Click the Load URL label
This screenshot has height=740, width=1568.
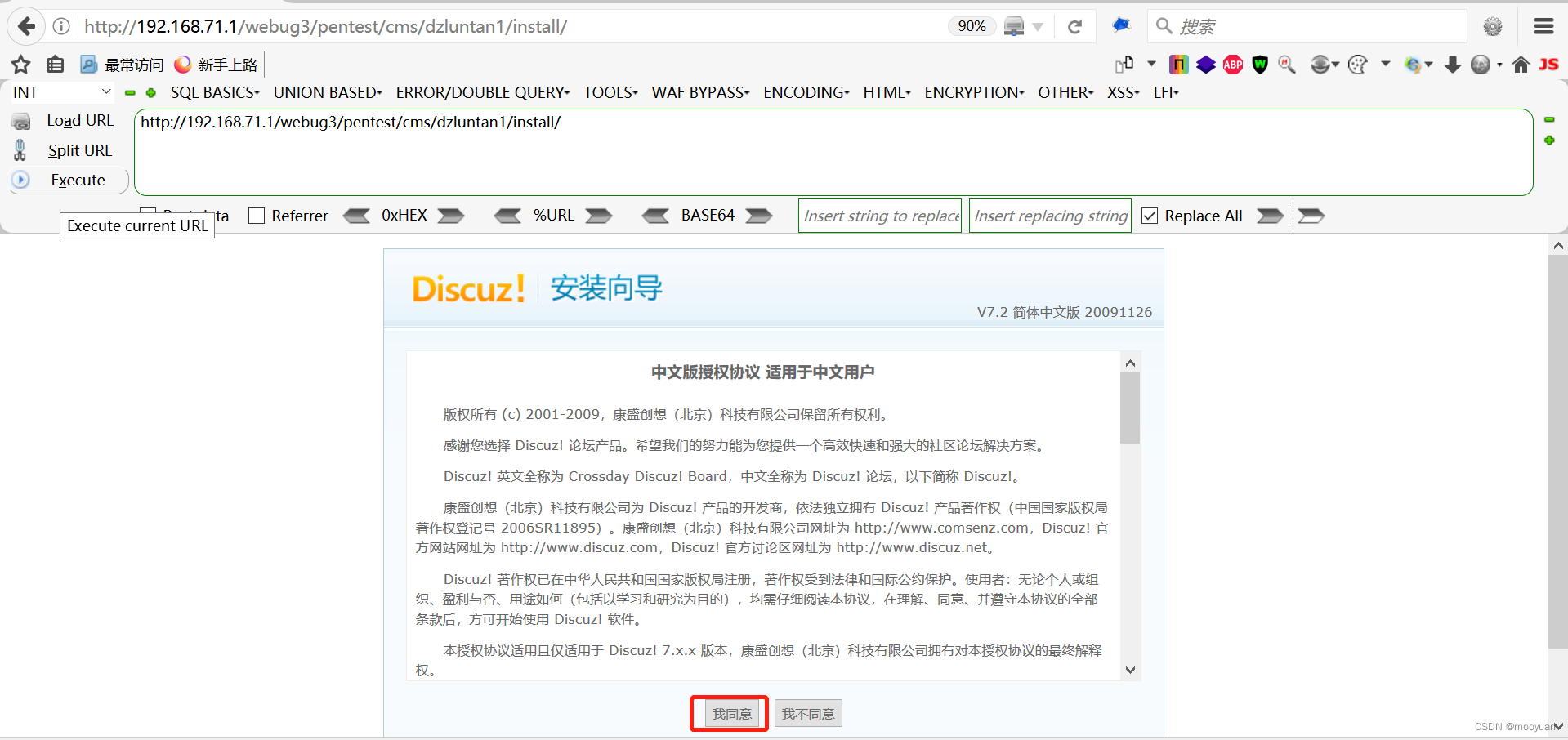80,121
